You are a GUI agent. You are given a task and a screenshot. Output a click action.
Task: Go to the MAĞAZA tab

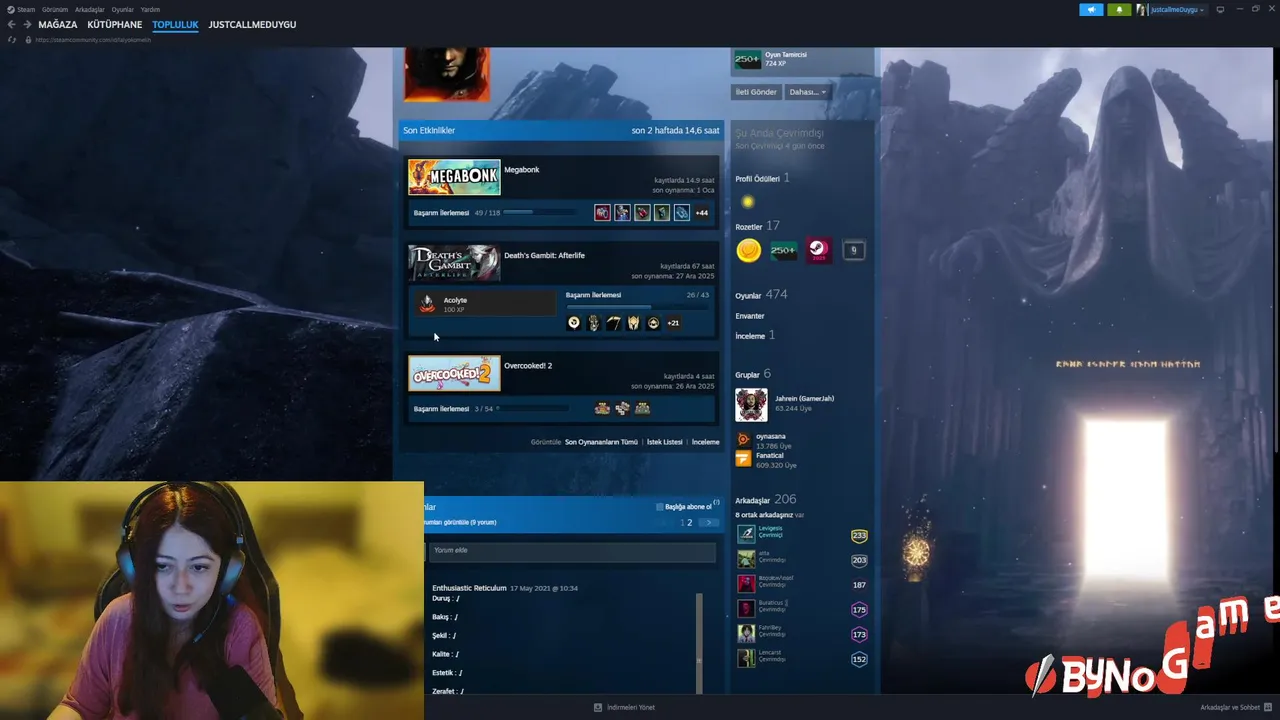(58, 24)
